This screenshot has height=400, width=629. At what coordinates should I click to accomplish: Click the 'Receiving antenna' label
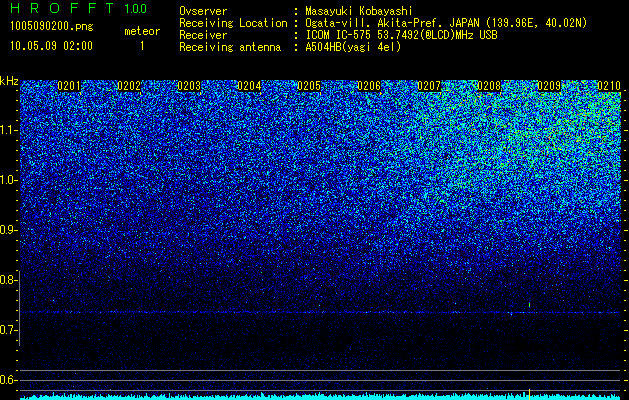point(230,47)
